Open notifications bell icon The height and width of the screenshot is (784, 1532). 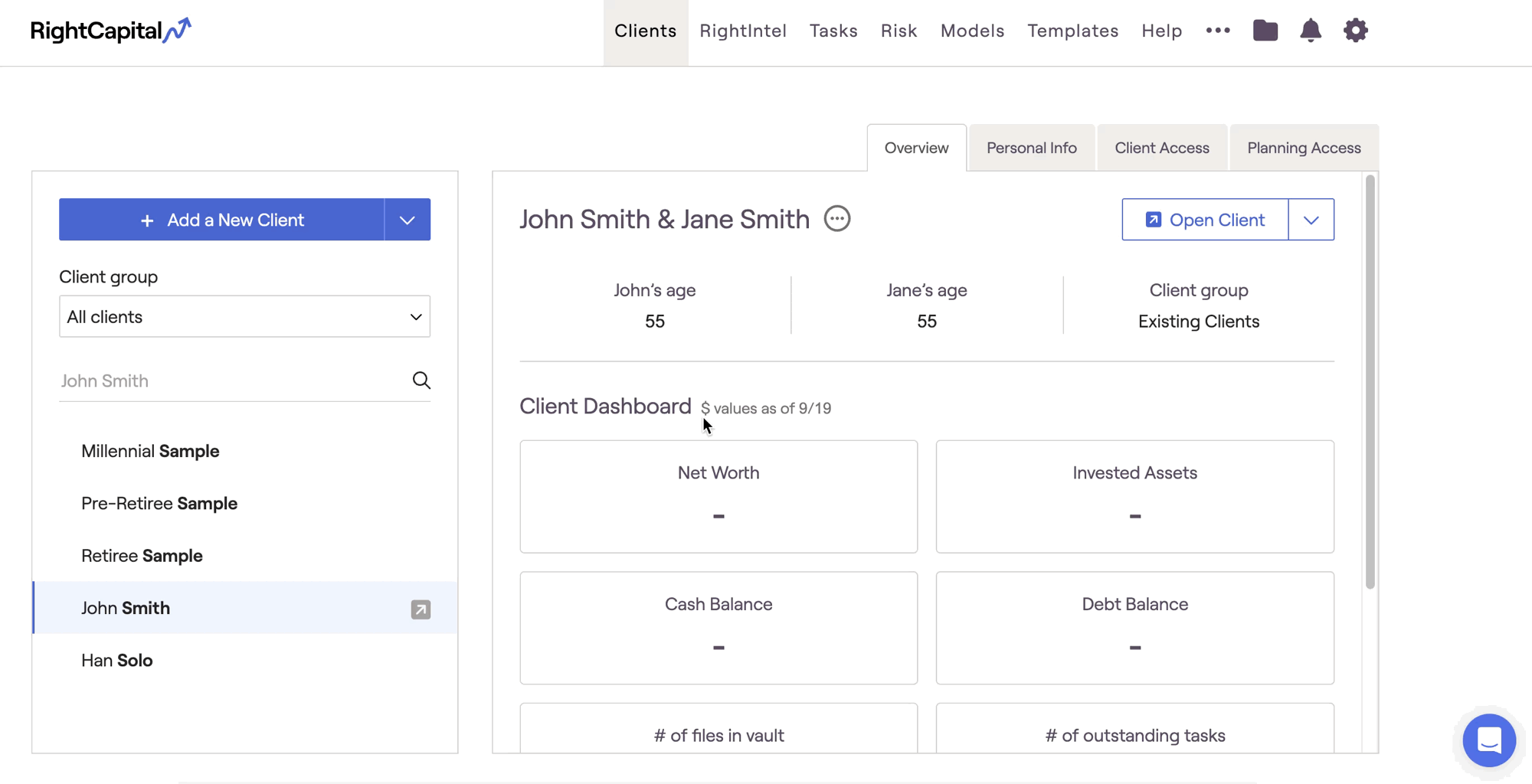pos(1310,31)
